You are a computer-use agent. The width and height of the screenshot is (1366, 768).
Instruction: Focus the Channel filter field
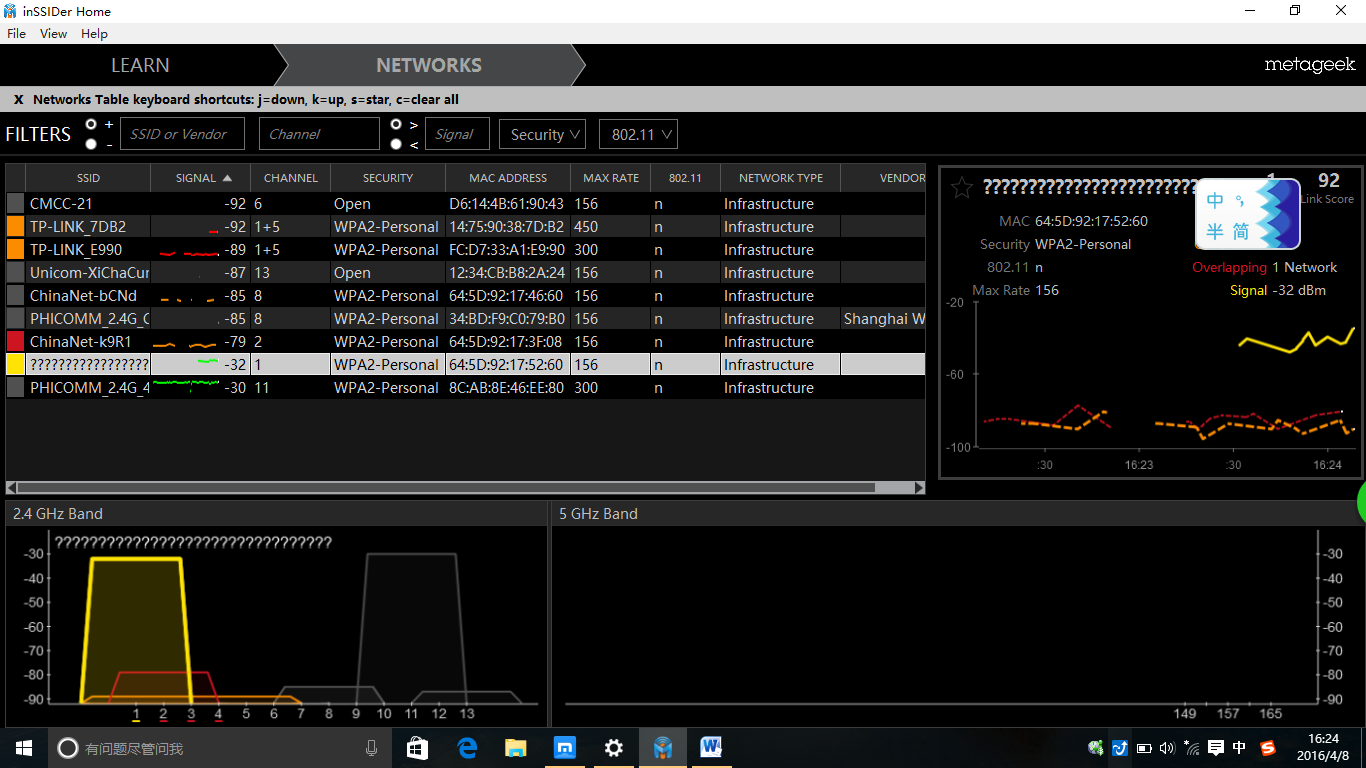point(319,134)
